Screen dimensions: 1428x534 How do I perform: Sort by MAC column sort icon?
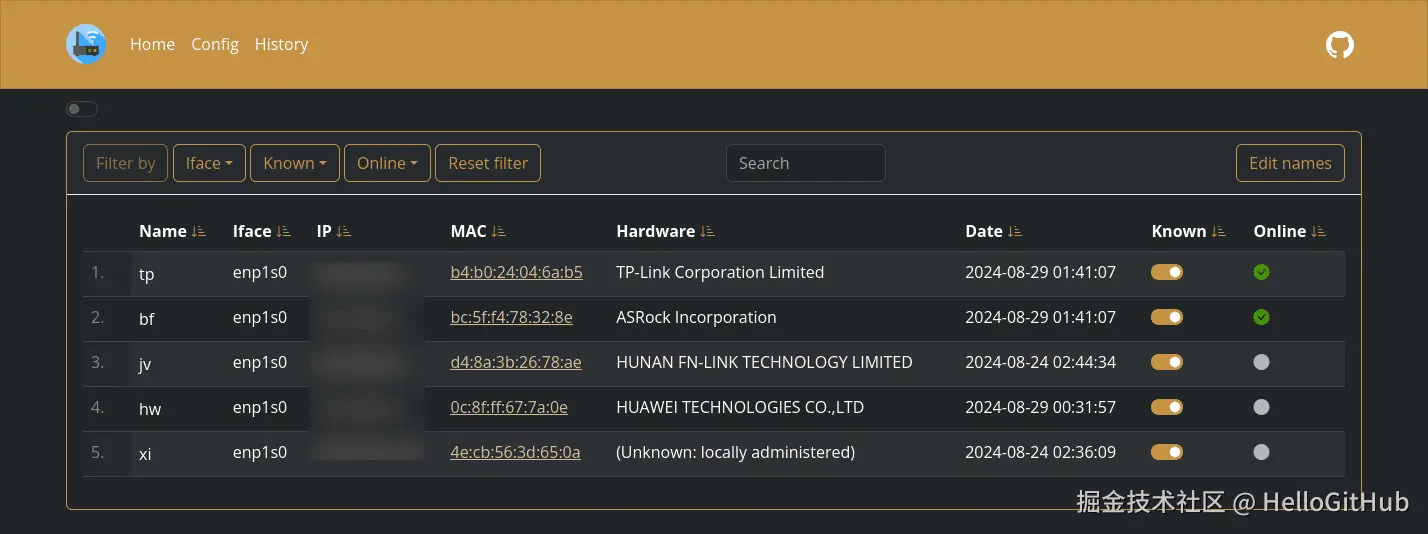point(499,231)
